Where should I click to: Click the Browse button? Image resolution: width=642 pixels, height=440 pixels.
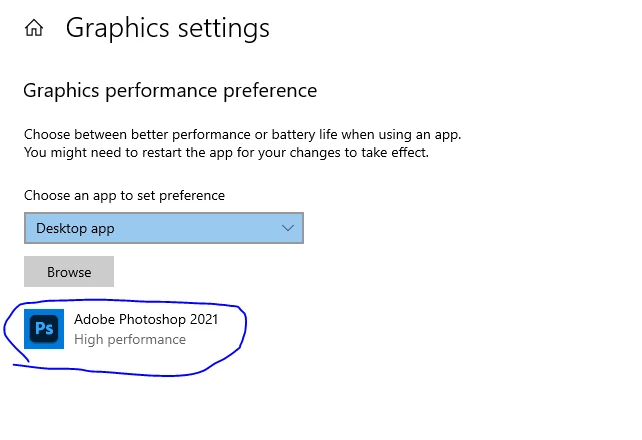[x=69, y=272]
